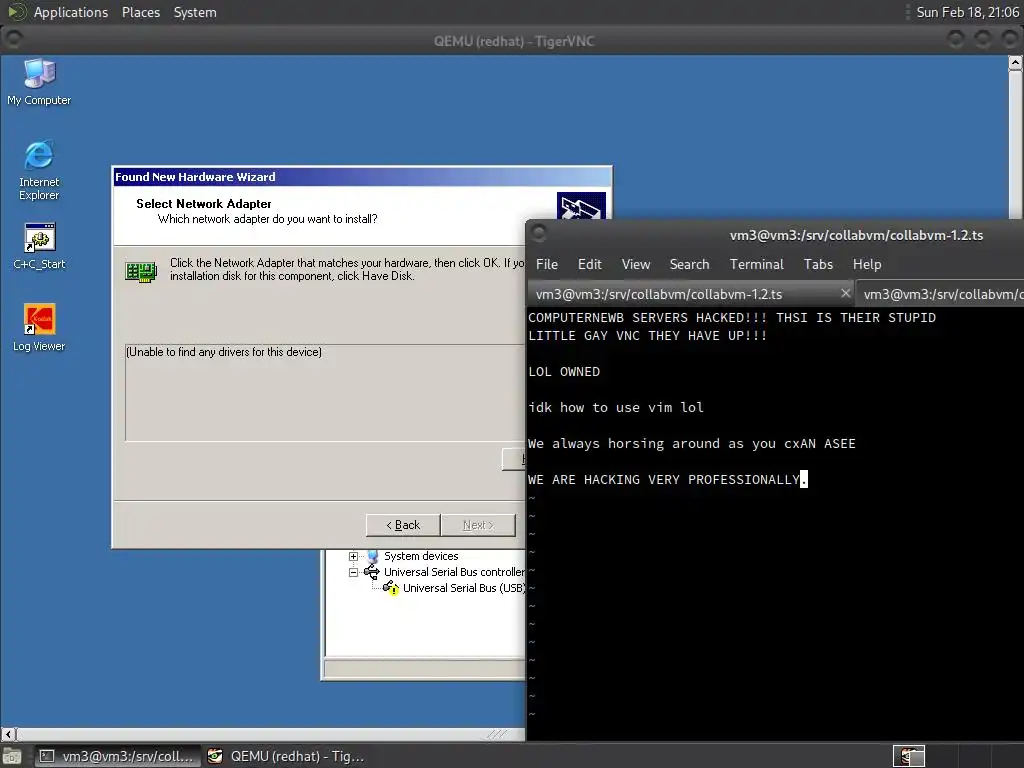Viewport: 1024px width, 768px height.
Task: Click the Universal Serial Bus (USB) tree item
Action: pos(464,588)
